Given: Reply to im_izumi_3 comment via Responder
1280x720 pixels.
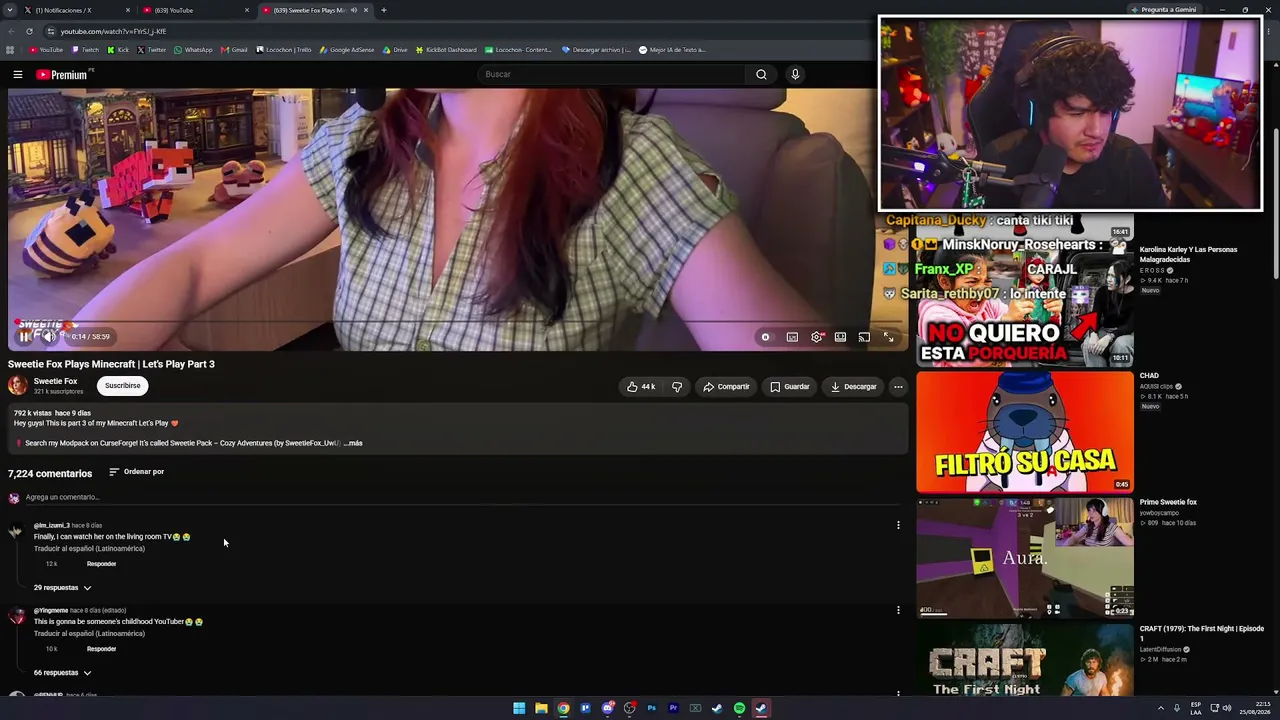Looking at the screenshot, I should (x=101, y=564).
